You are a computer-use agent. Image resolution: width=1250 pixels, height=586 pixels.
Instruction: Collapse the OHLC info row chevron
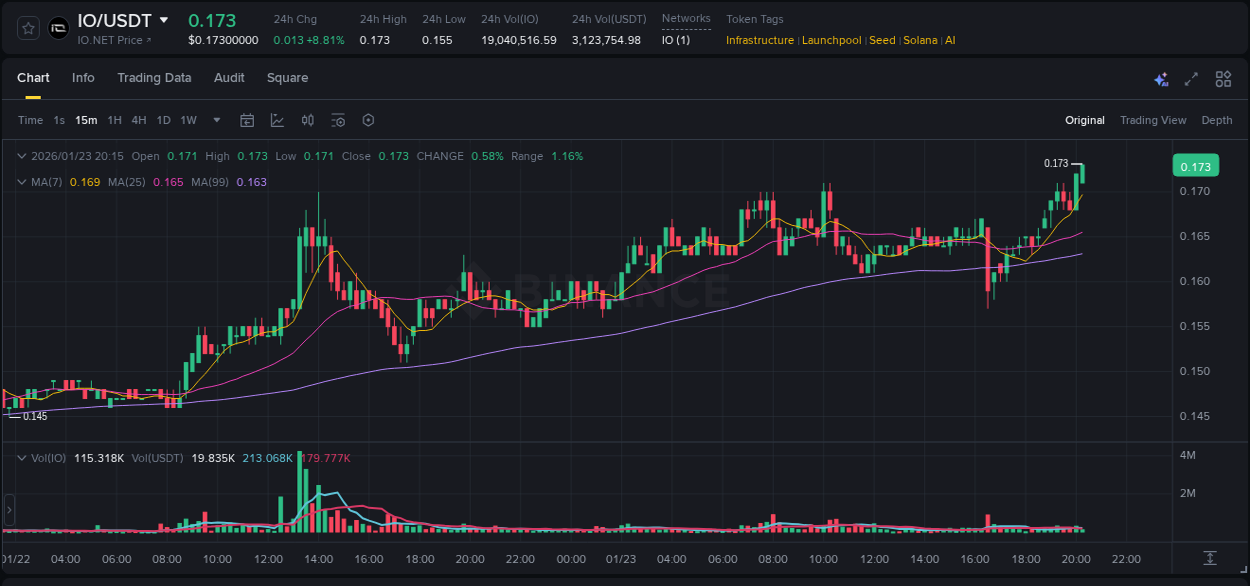point(21,156)
